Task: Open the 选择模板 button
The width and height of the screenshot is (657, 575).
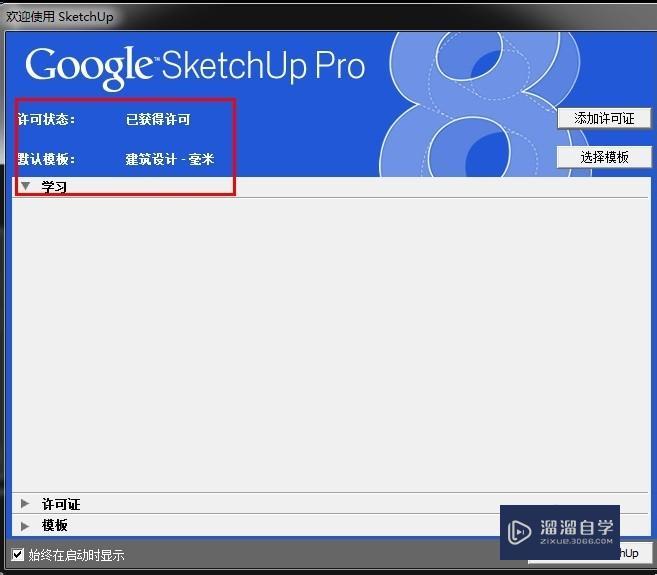Action: [604, 157]
